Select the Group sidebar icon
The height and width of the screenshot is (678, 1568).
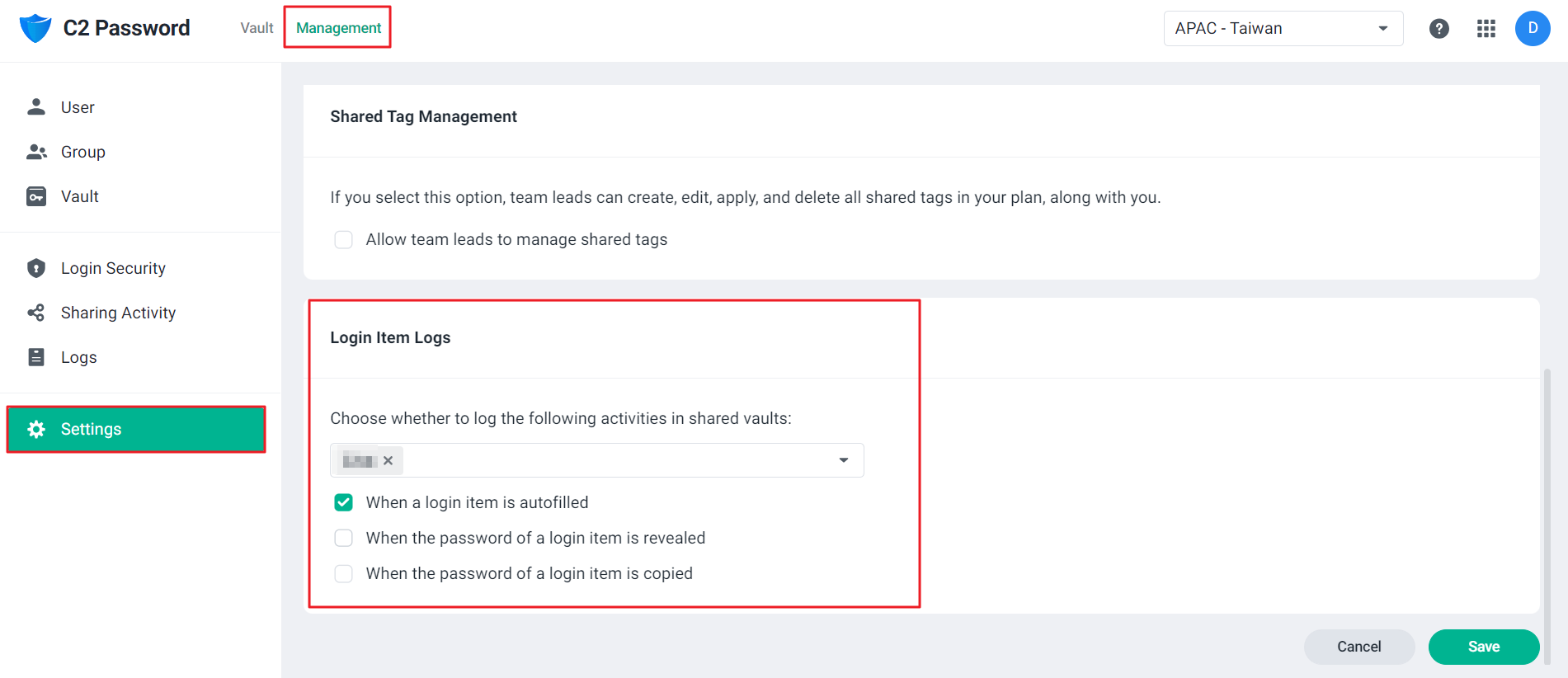82,151
